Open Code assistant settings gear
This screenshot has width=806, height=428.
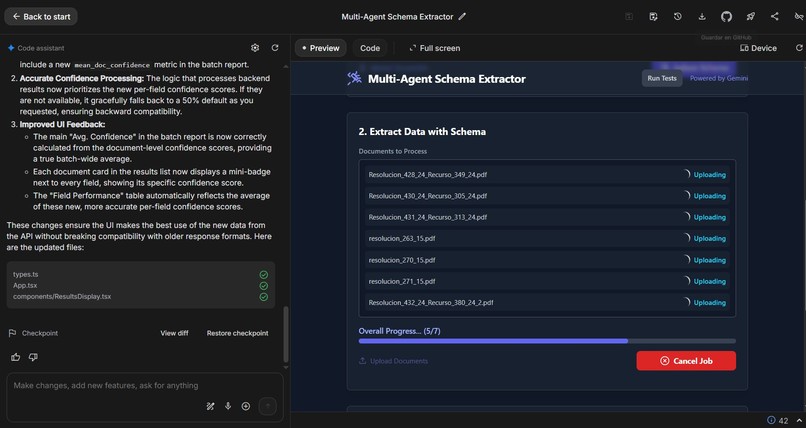point(255,48)
